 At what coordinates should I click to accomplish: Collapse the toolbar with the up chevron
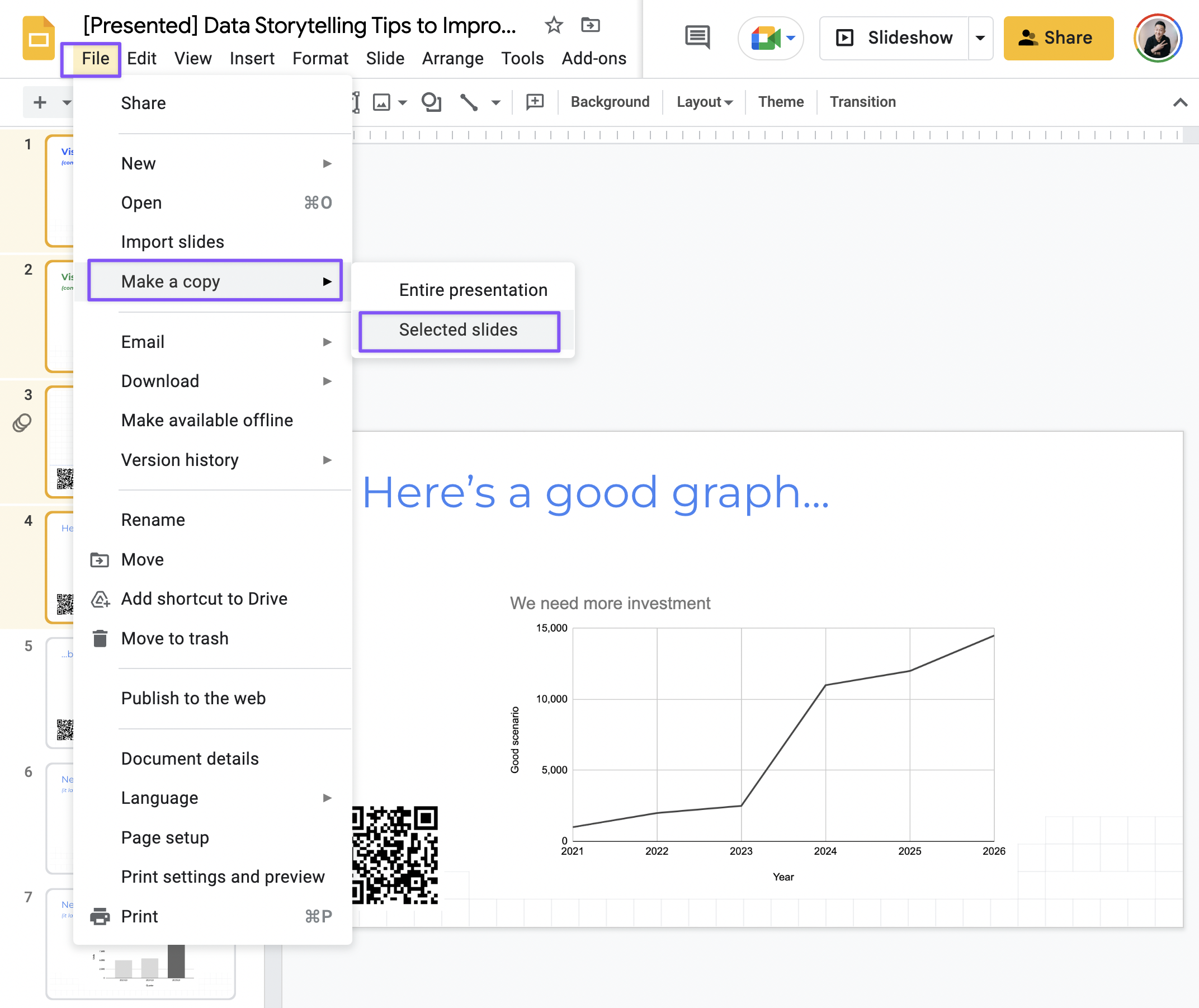[x=1179, y=102]
